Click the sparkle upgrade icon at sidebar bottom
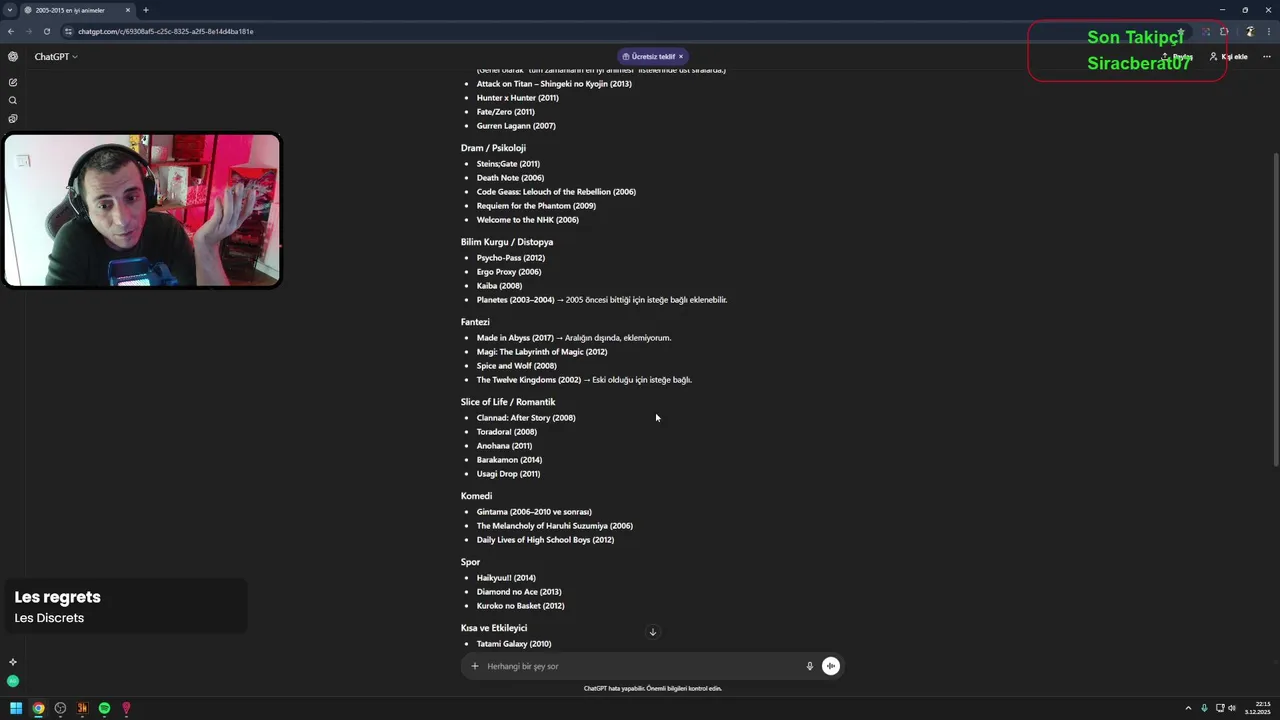Viewport: 1280px width, 720px height. 13,662
